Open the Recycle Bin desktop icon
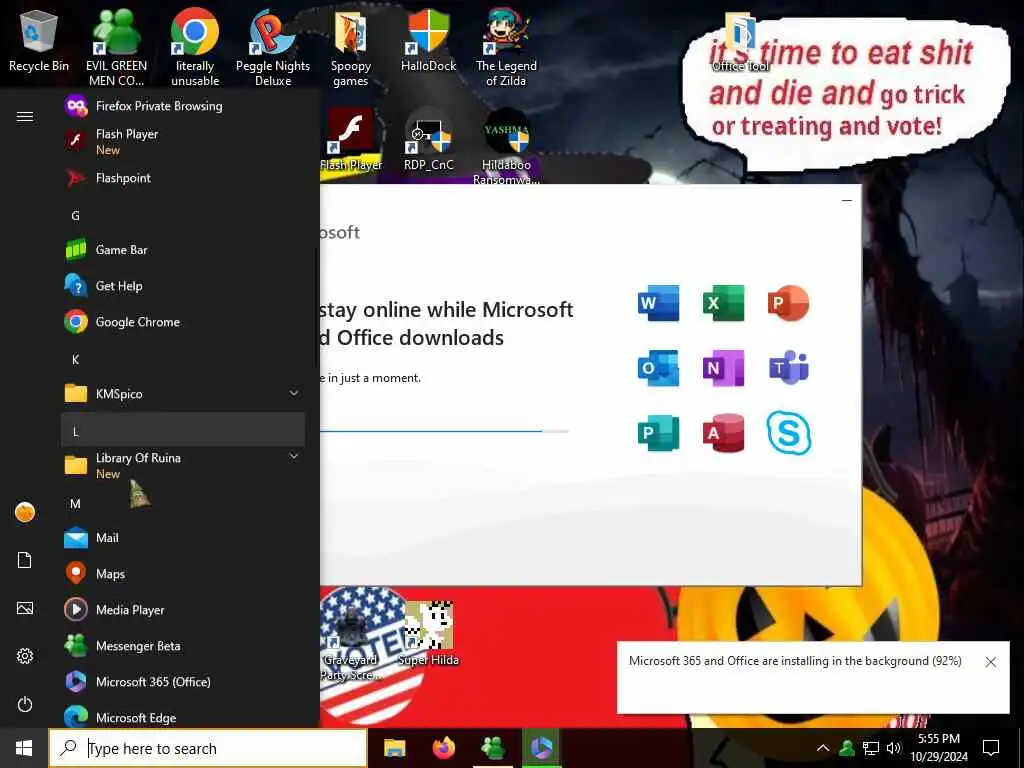This screenshot has height=768, width=1024. point(39,40)
